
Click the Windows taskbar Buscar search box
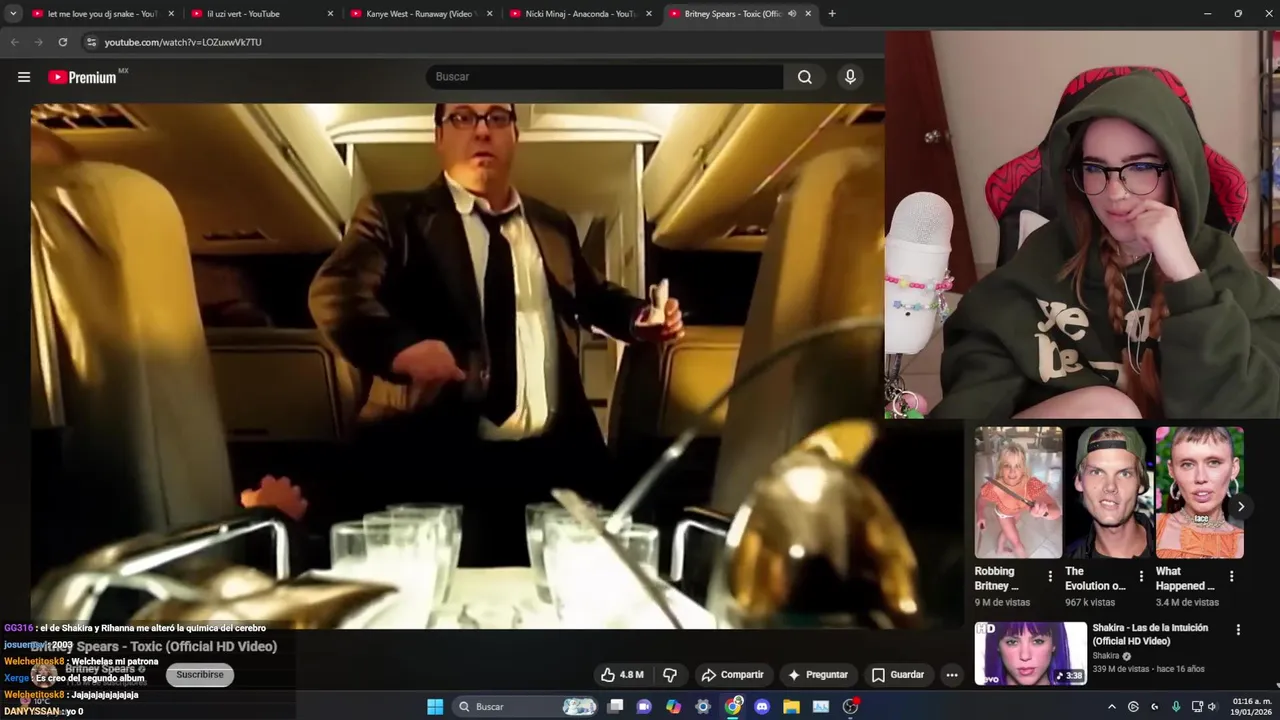point(527,707)
